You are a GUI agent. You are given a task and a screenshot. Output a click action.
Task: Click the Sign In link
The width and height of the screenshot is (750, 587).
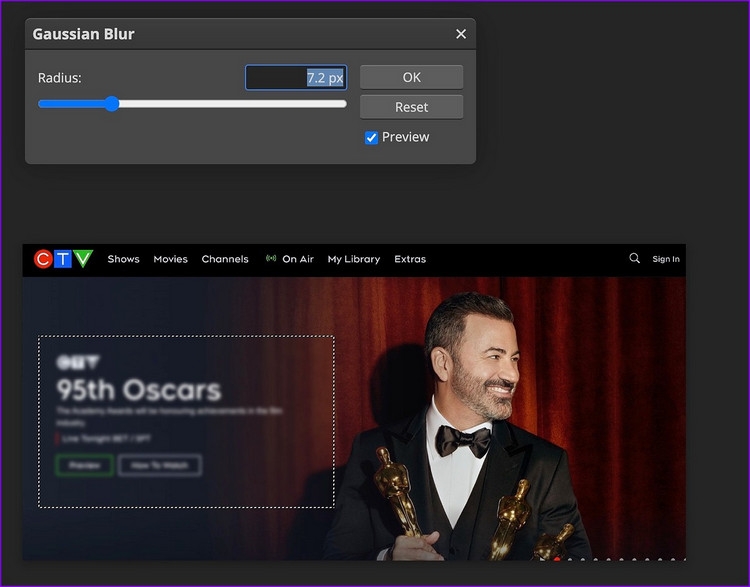[x=666, y=259]
